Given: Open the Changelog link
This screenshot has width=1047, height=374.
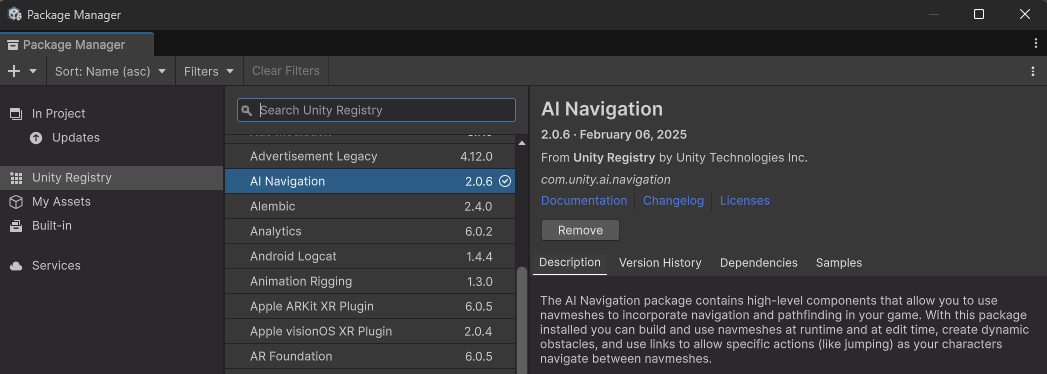Looking at the screenshot, I should 673,200.
